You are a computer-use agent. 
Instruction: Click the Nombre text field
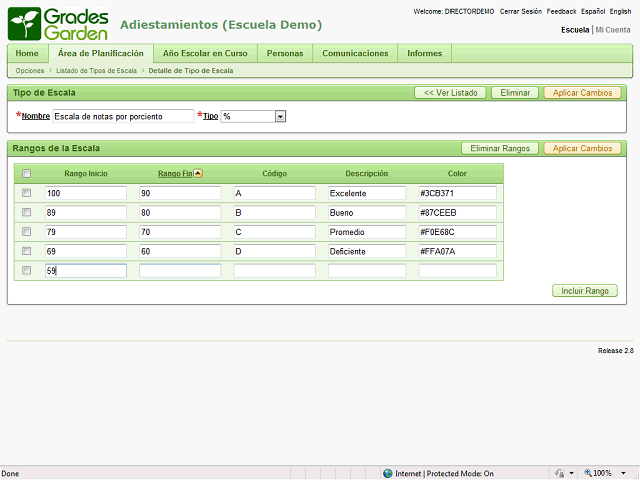(x=122, y=116)
